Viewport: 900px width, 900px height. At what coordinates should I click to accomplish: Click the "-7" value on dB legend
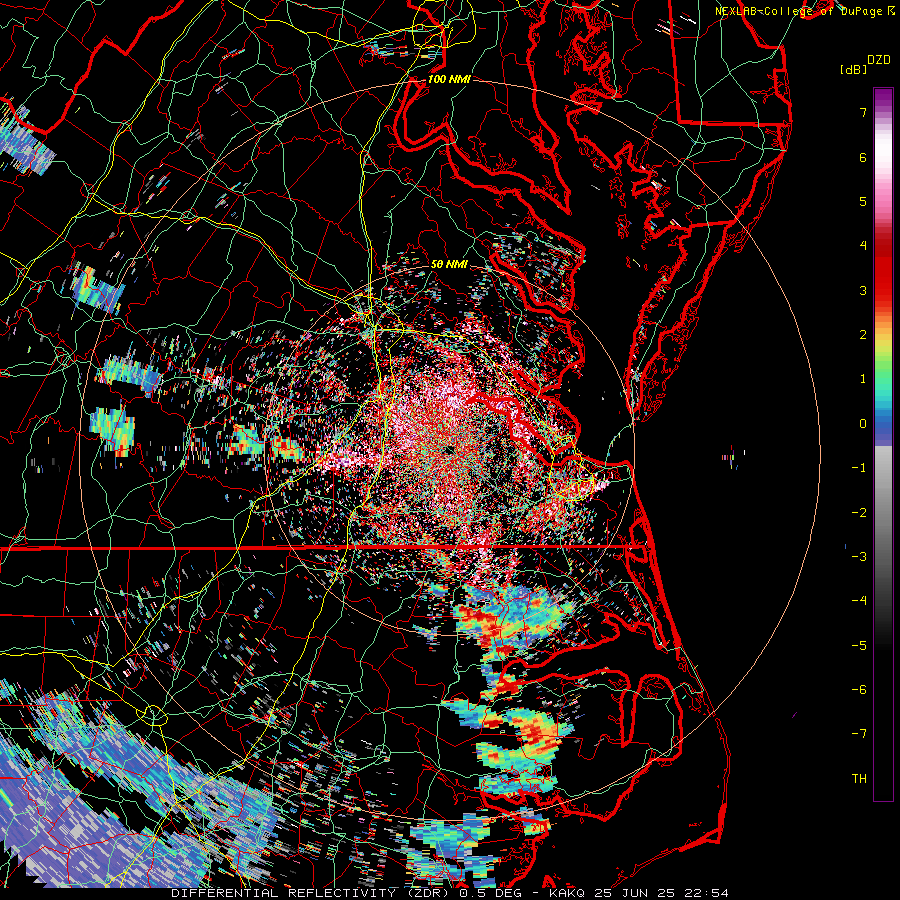coord(859,734)
